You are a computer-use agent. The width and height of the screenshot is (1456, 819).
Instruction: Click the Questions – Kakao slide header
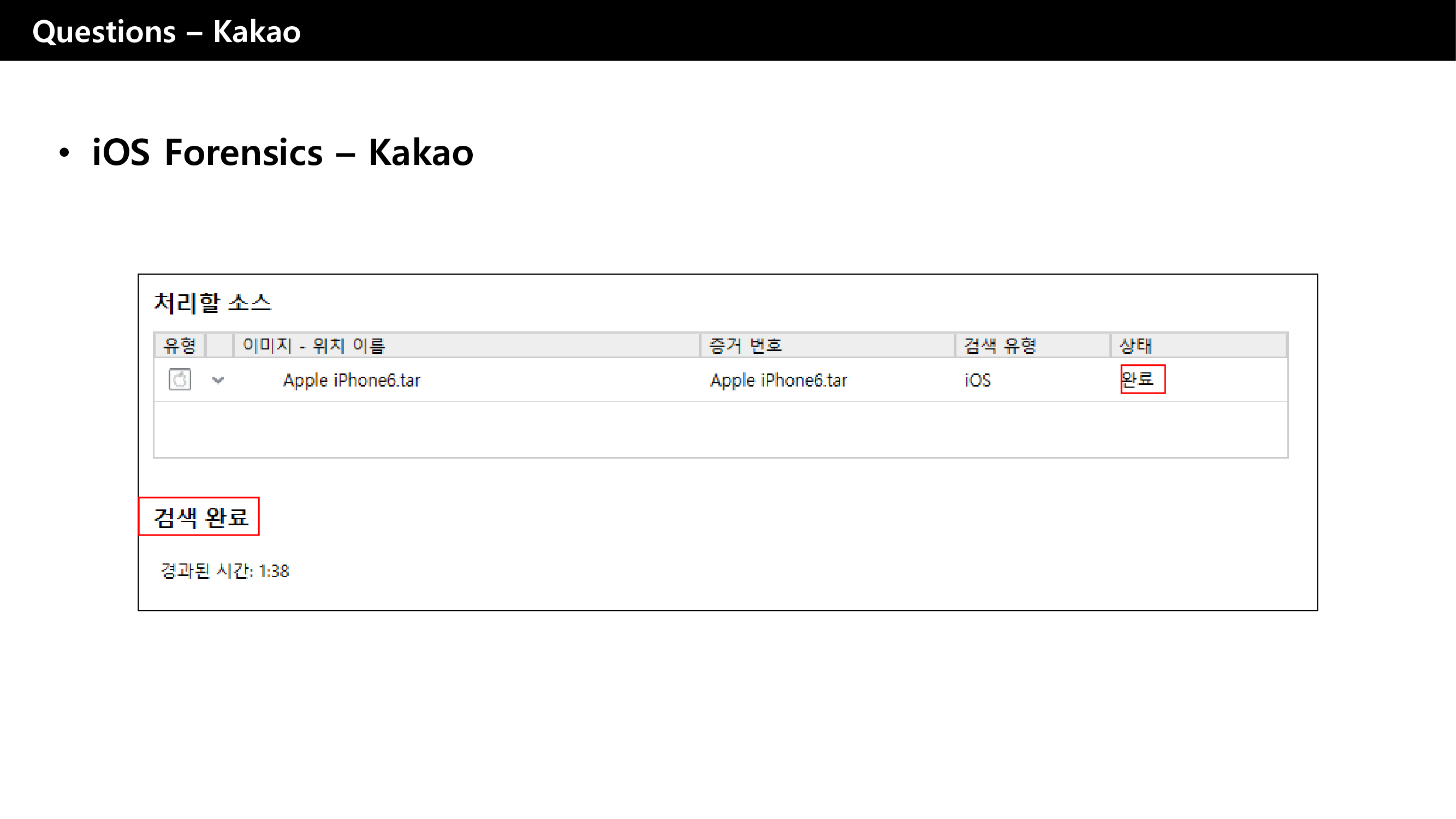click(167, 31)
